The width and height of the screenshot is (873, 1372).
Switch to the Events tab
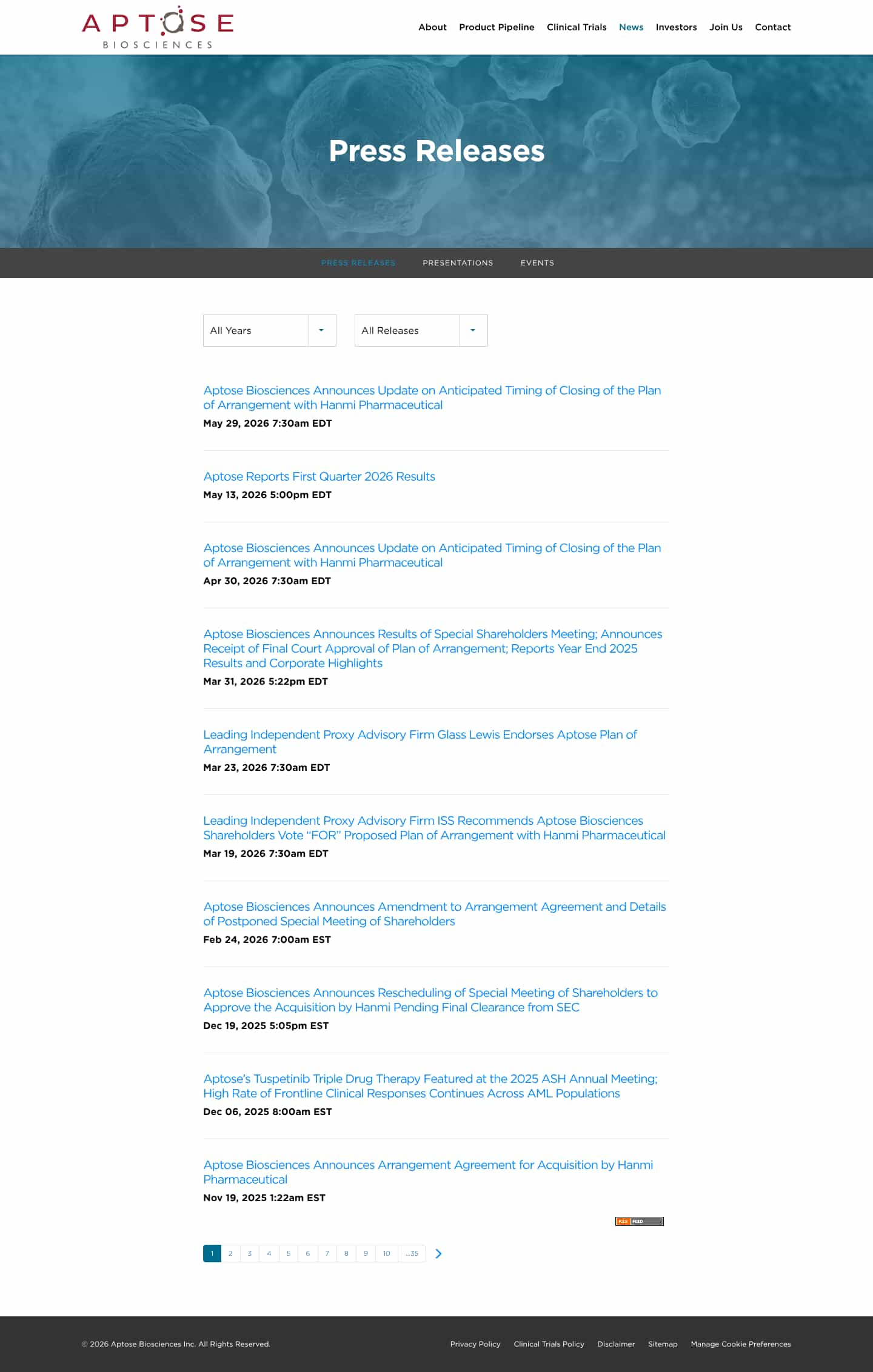(x=537, y=263)
